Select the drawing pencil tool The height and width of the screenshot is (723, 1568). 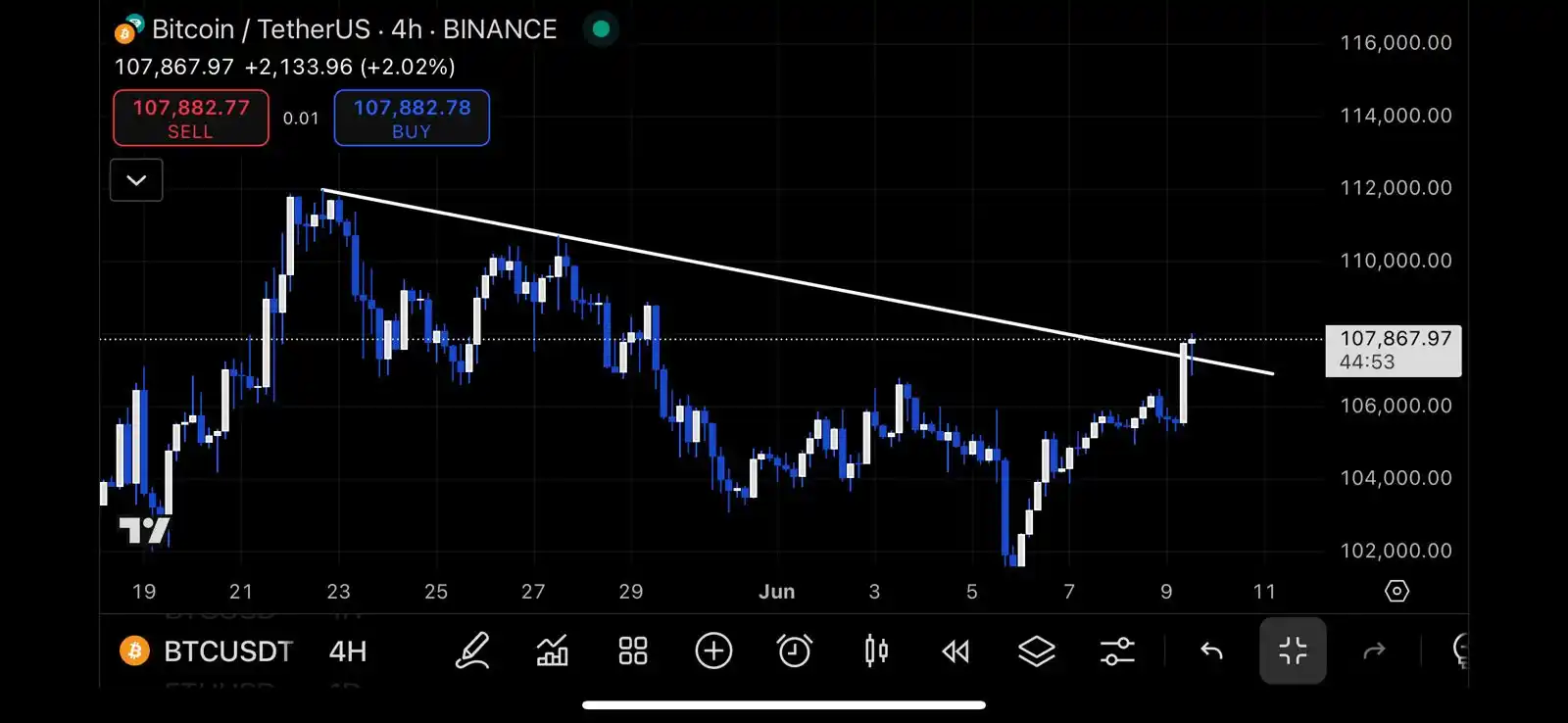(x=472, y=651)
